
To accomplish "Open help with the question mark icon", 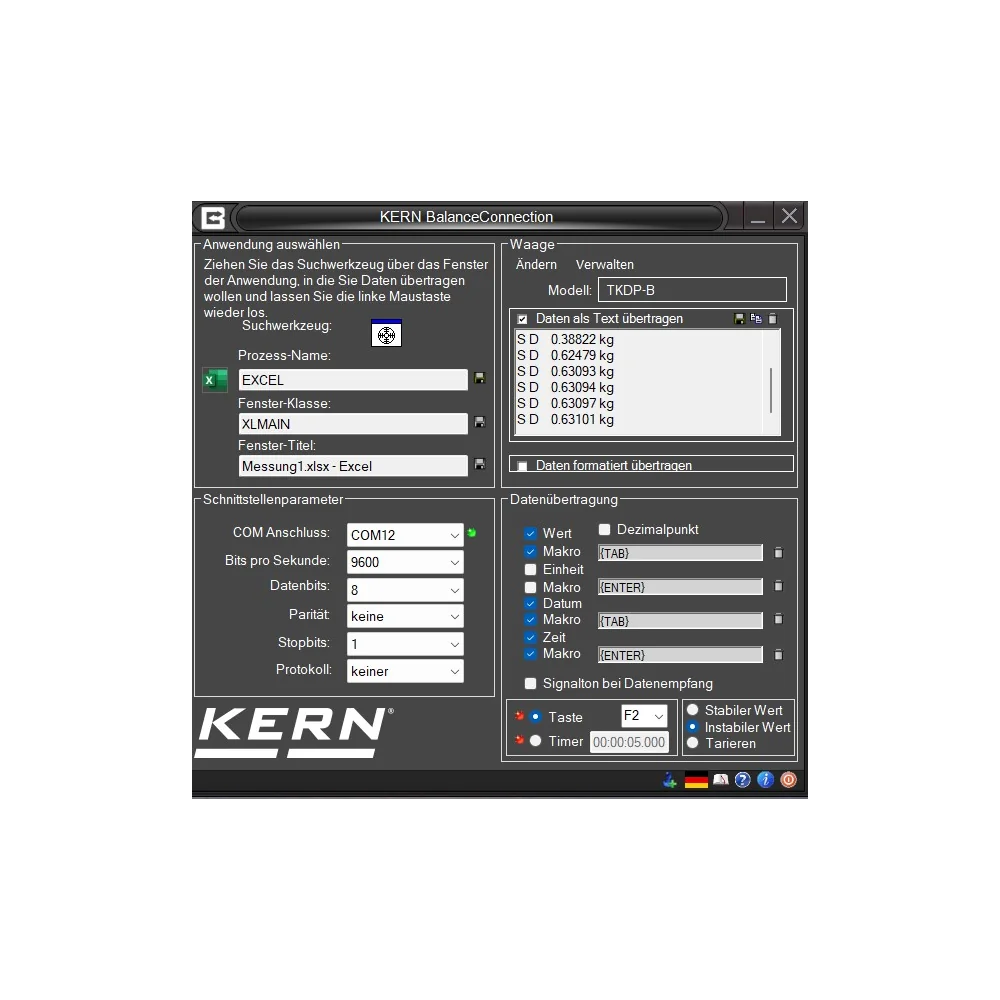I will pos(742,779).
